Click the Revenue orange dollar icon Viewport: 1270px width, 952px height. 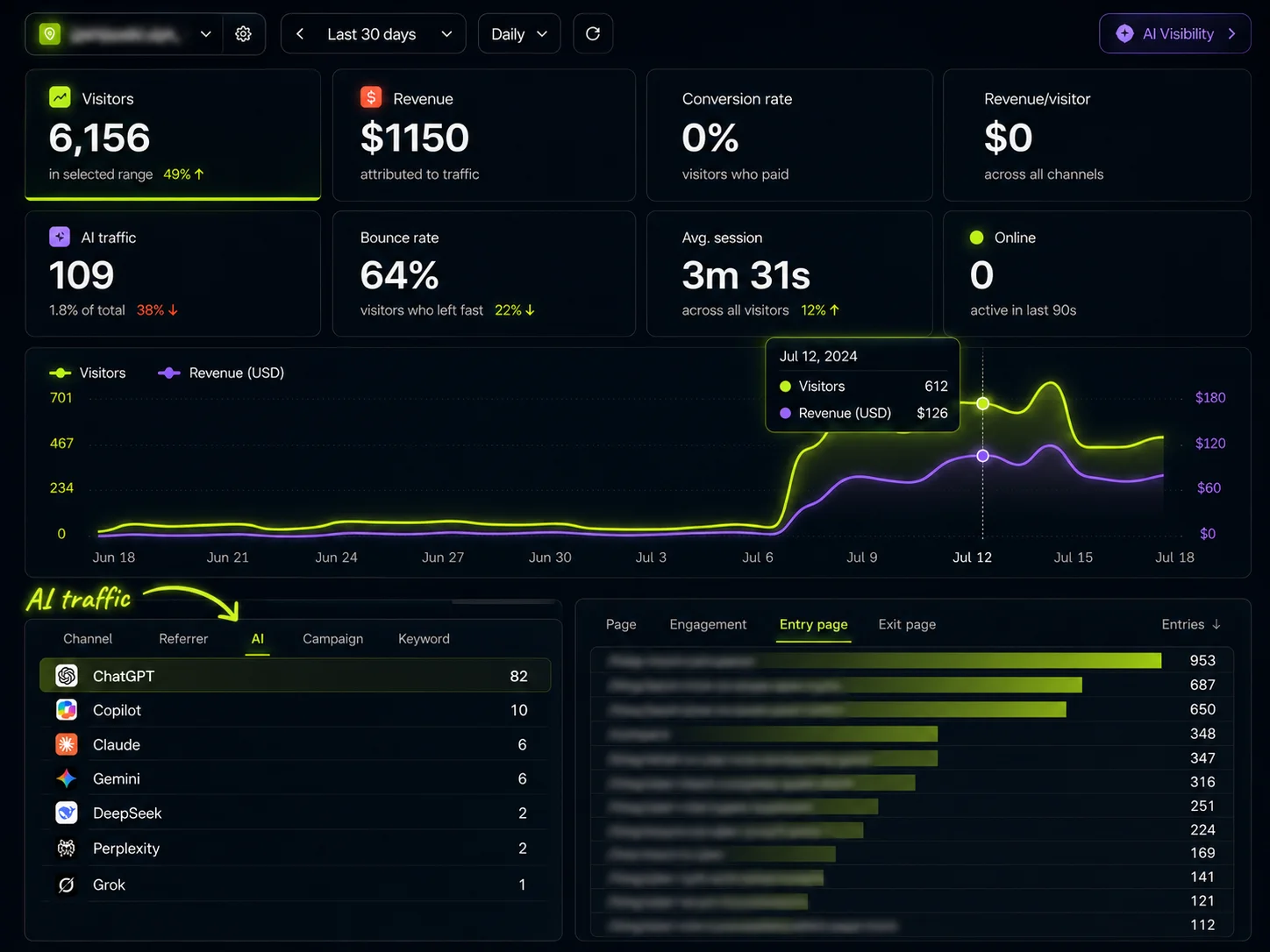click(371, 97)
